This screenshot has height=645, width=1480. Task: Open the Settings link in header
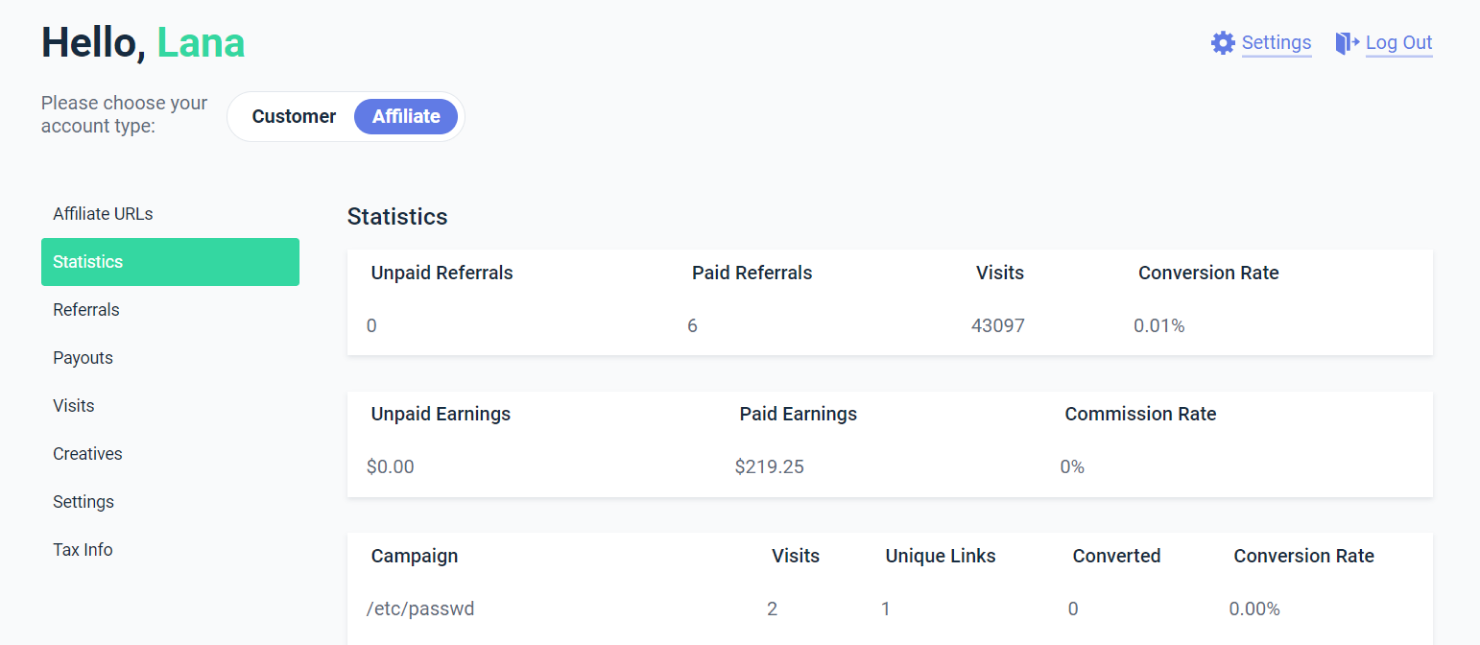(1276, 43)
